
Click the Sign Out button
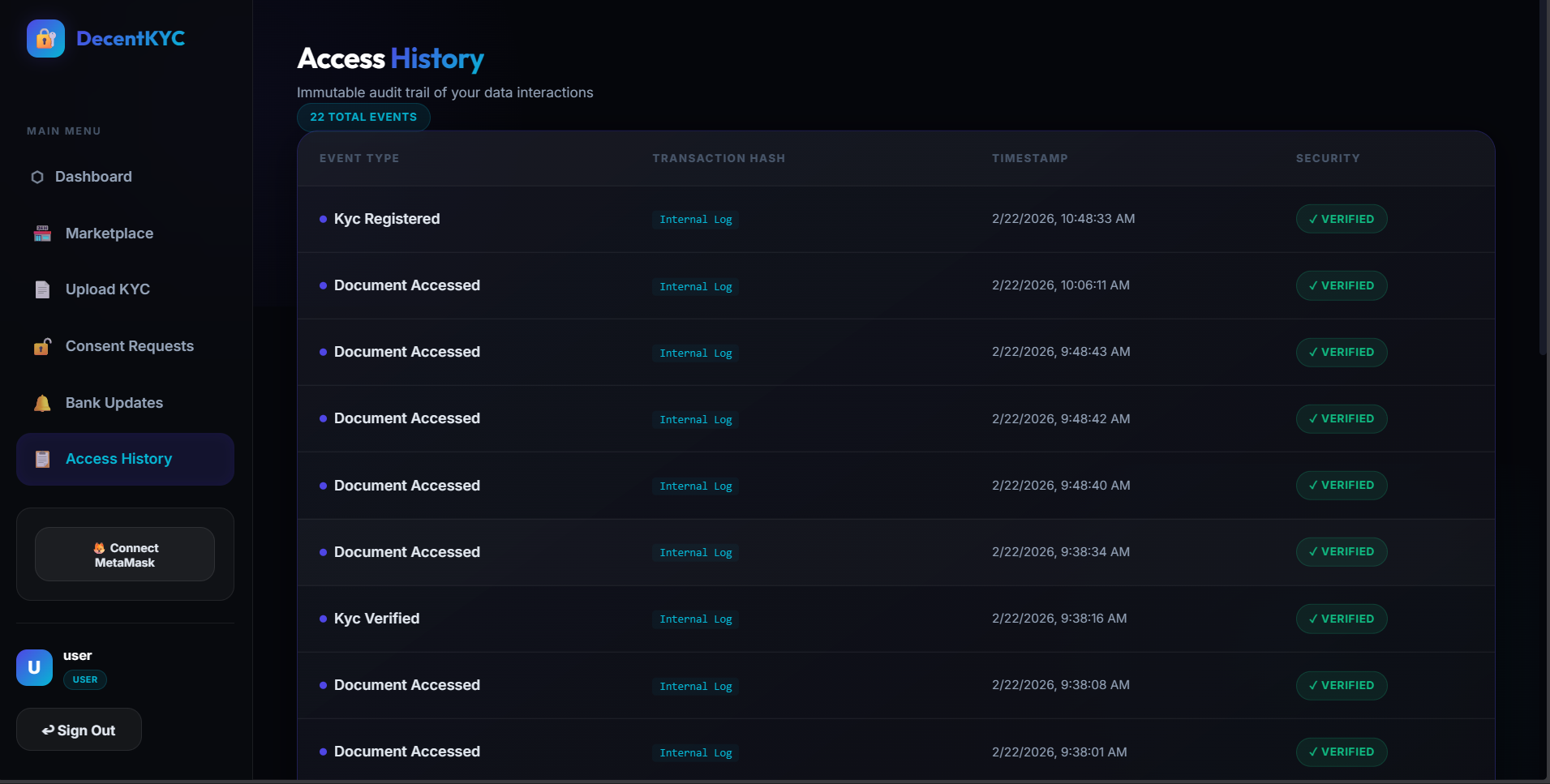79,730
